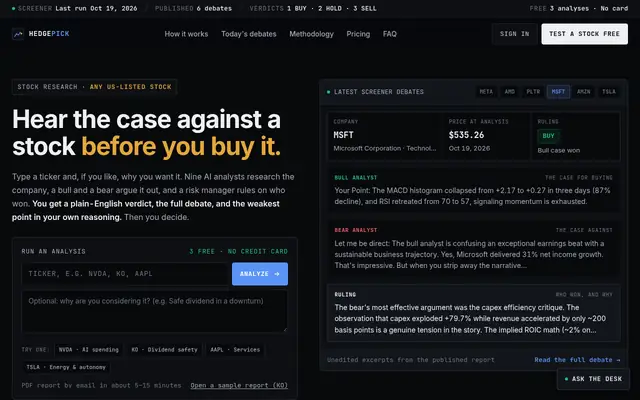The height and width of the screenshot is (400, 640).
Task: Select the AMZN debate tab
Action: click(584, 91)
